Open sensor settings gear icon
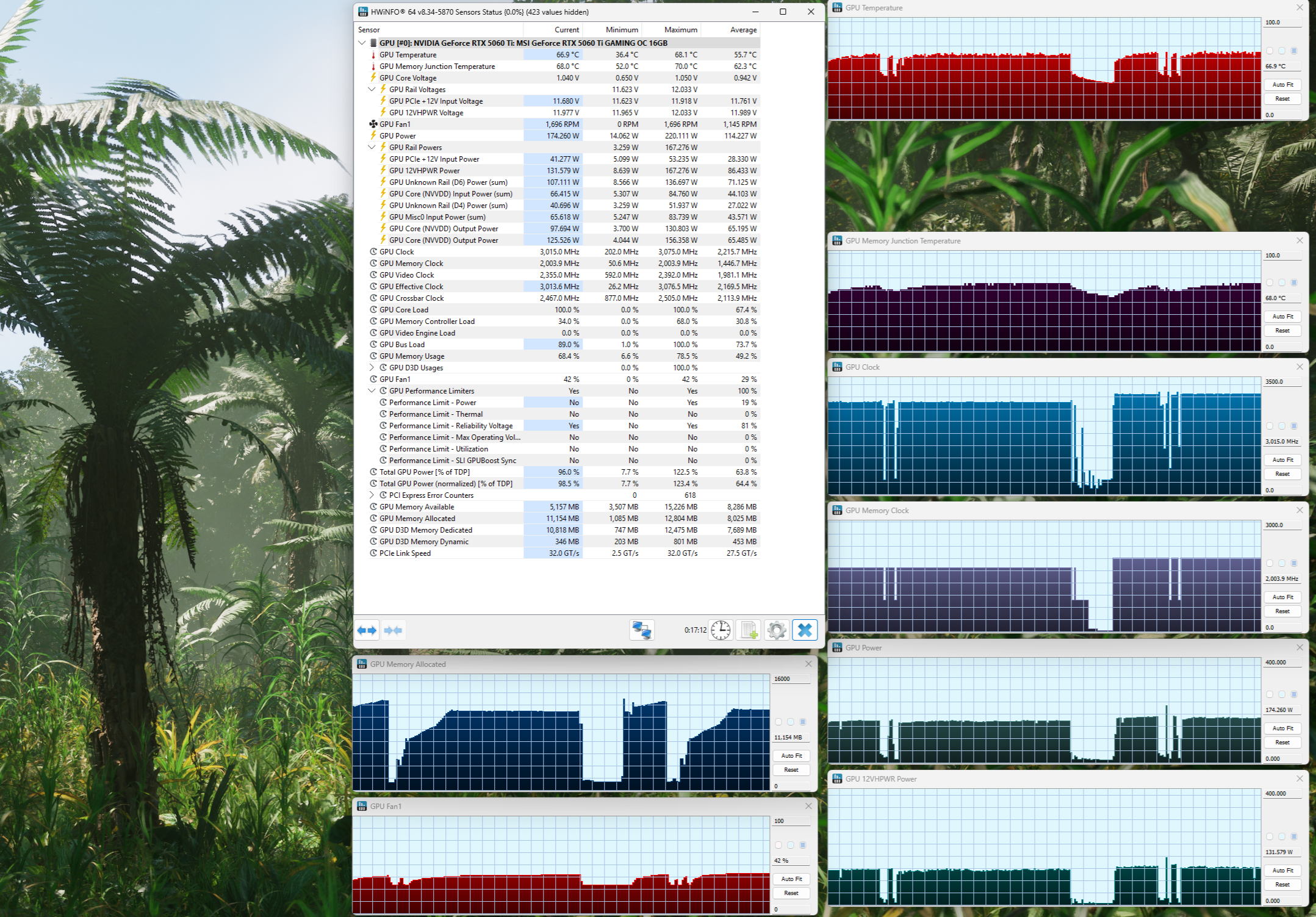The width and height of the screenshot is (1316, 917). click(777, 630)
